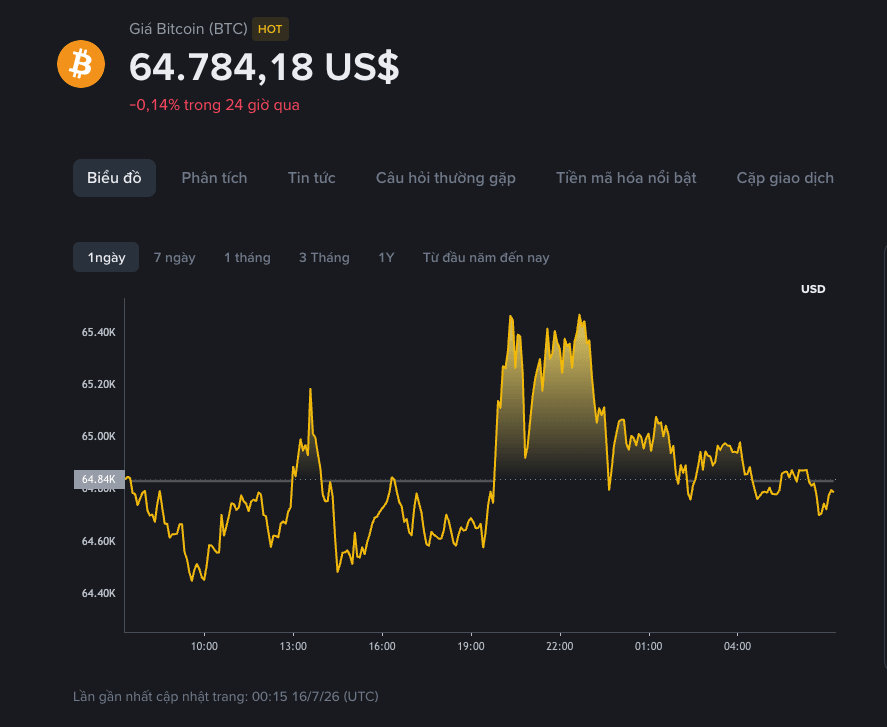This screenshot has width=887, height=727.
Task: Click the 13:00 tick on the time axis
Action: tap(293, 646)
